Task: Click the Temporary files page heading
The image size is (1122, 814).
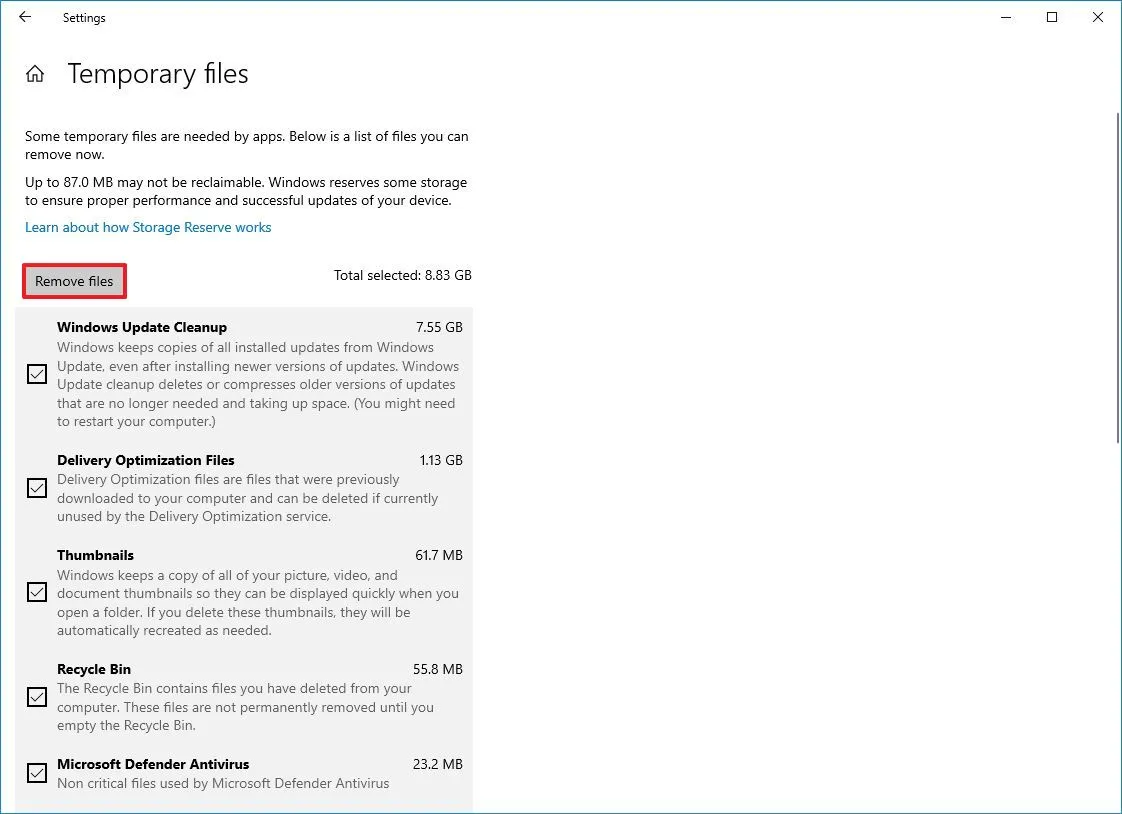Action: point(158,74)
